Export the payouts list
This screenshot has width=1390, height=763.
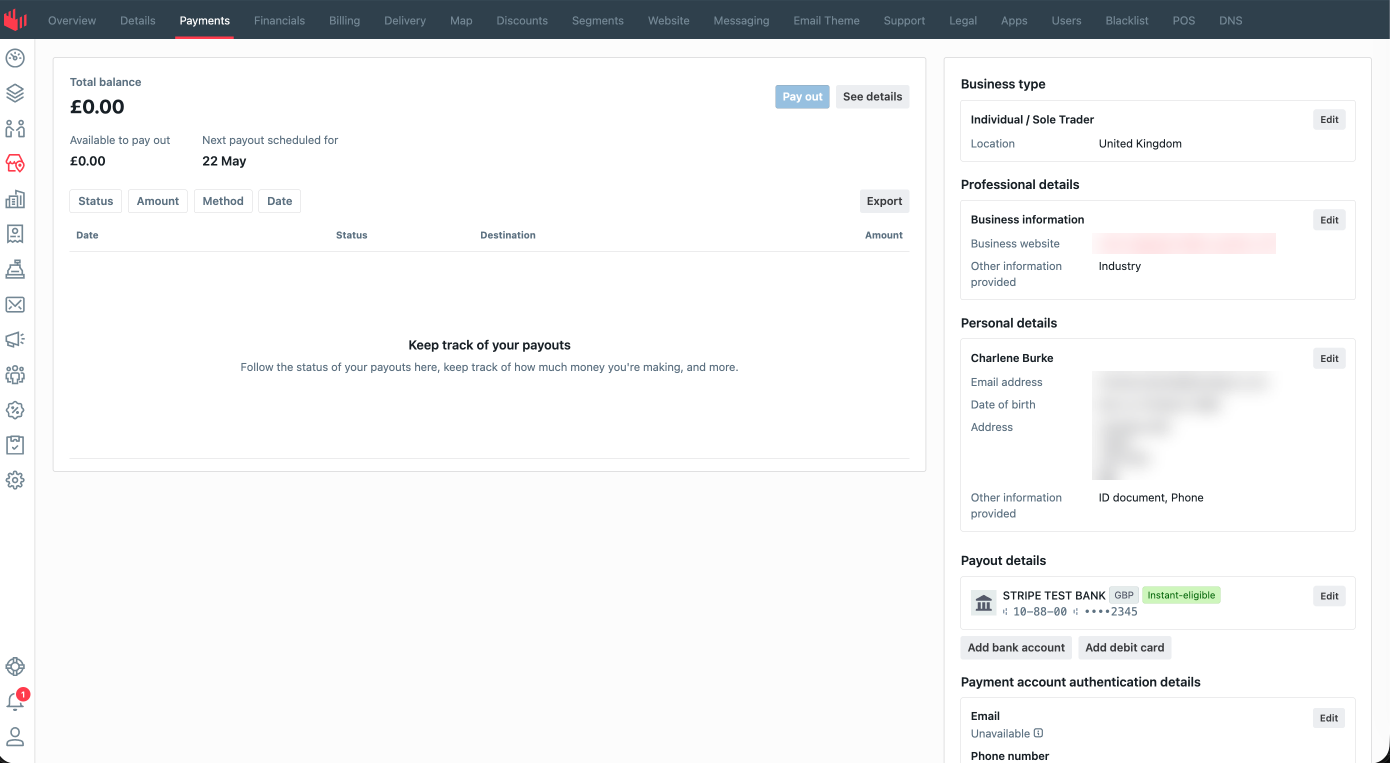885,201
